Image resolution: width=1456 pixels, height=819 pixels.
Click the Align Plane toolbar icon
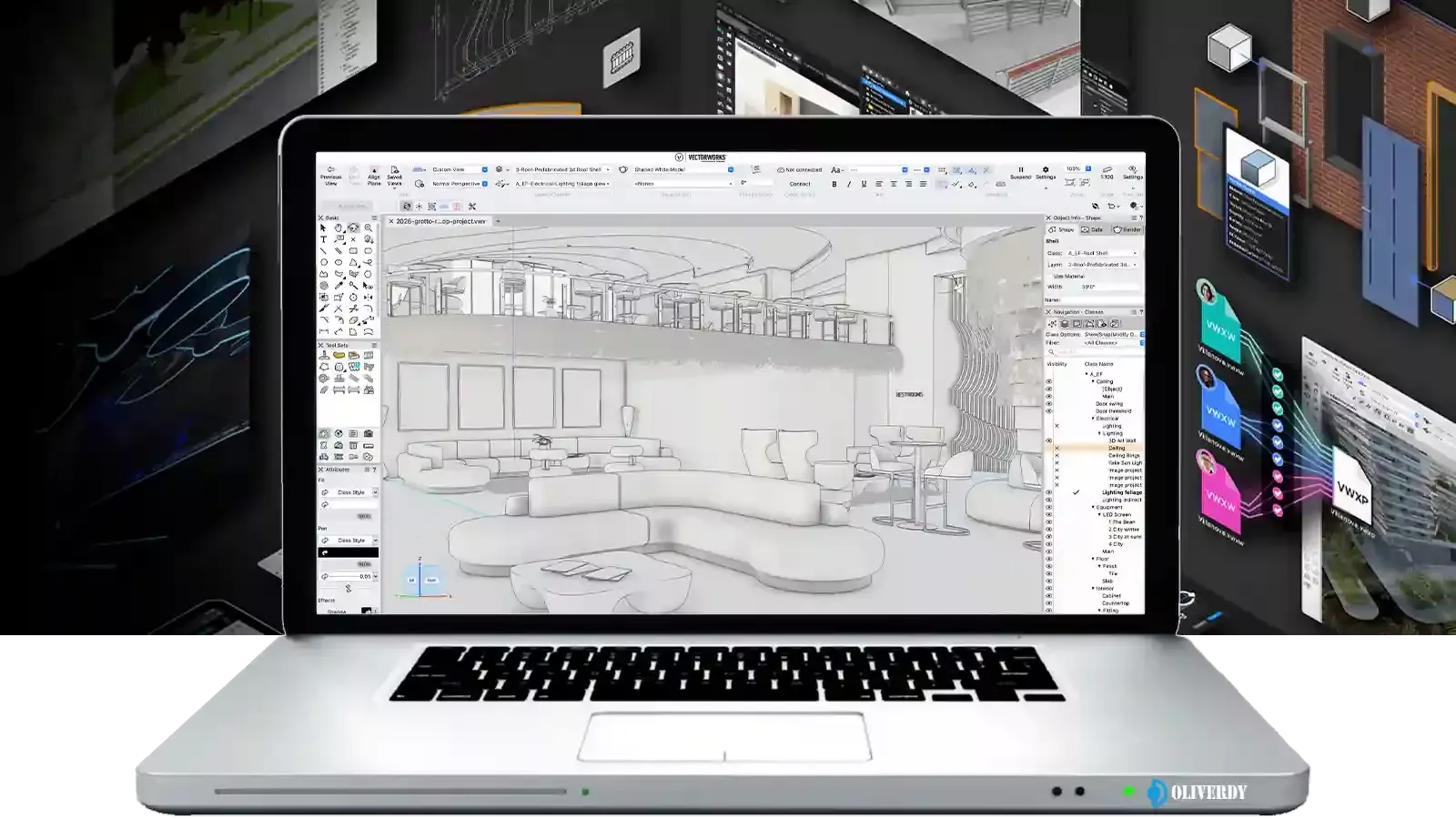pos(374,173)
